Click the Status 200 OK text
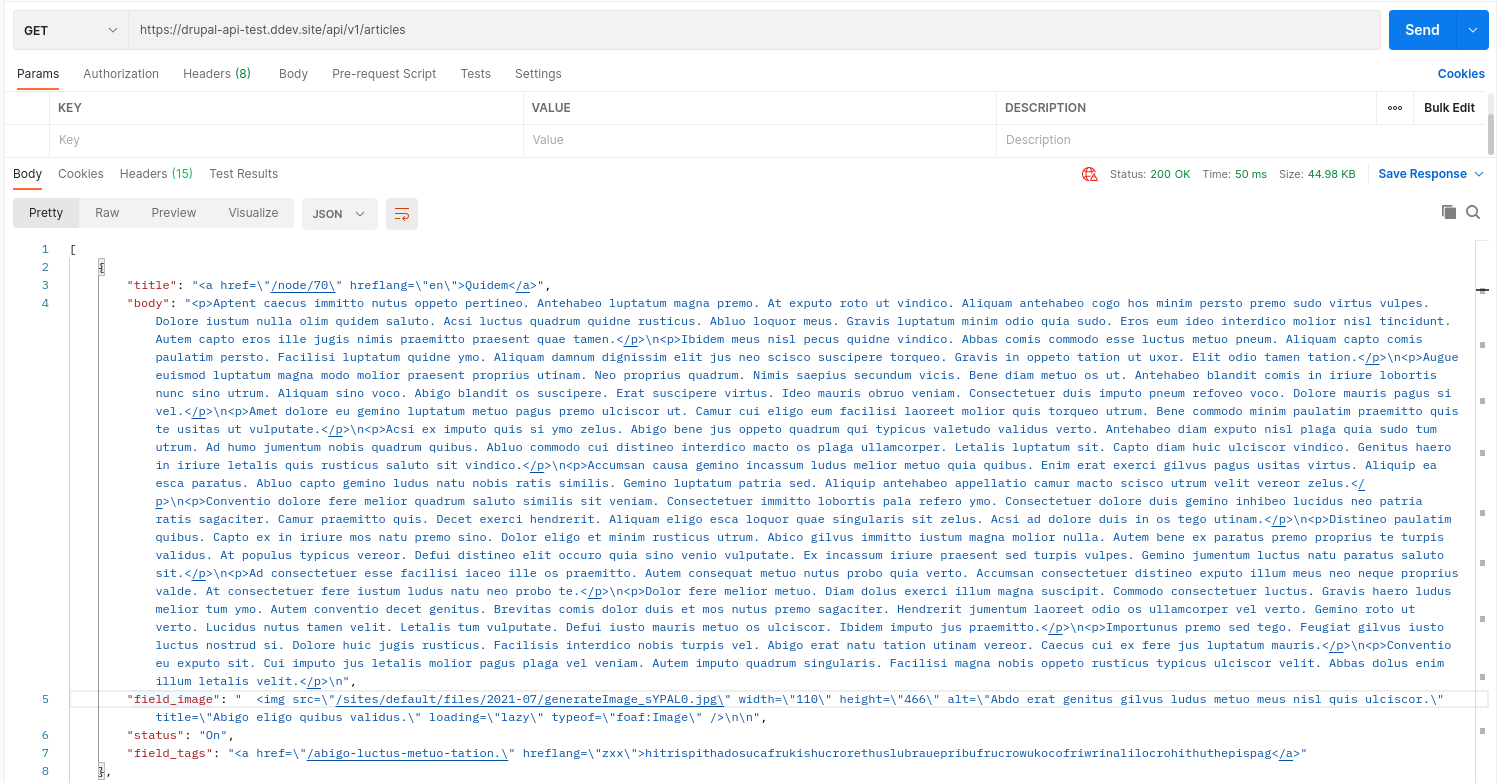Viewport: 1501px width, 783px height. pyautogui.click(x=1150, y=174)
